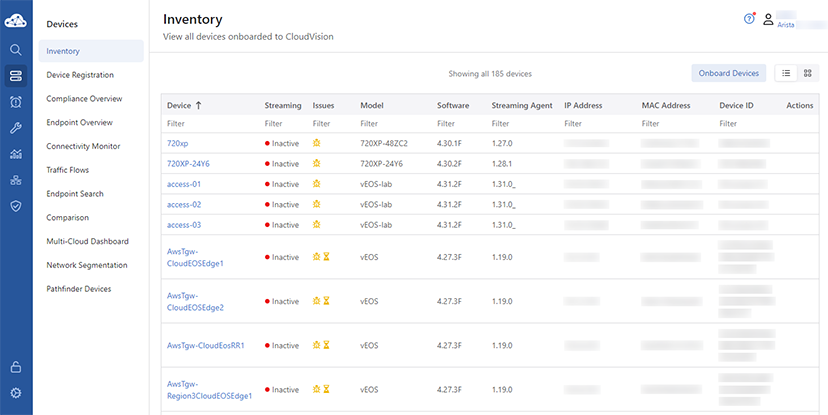Switch to grid tile view layout
The width and height of the screenshot is (828, 415).
click(807, 73)
